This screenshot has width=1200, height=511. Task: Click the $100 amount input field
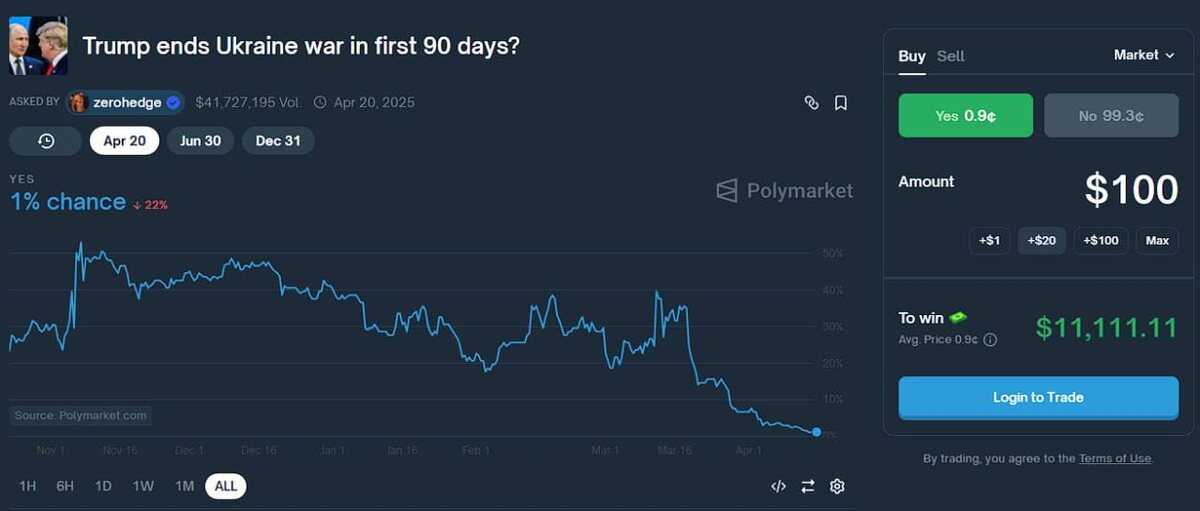(x=1131, y=190)
